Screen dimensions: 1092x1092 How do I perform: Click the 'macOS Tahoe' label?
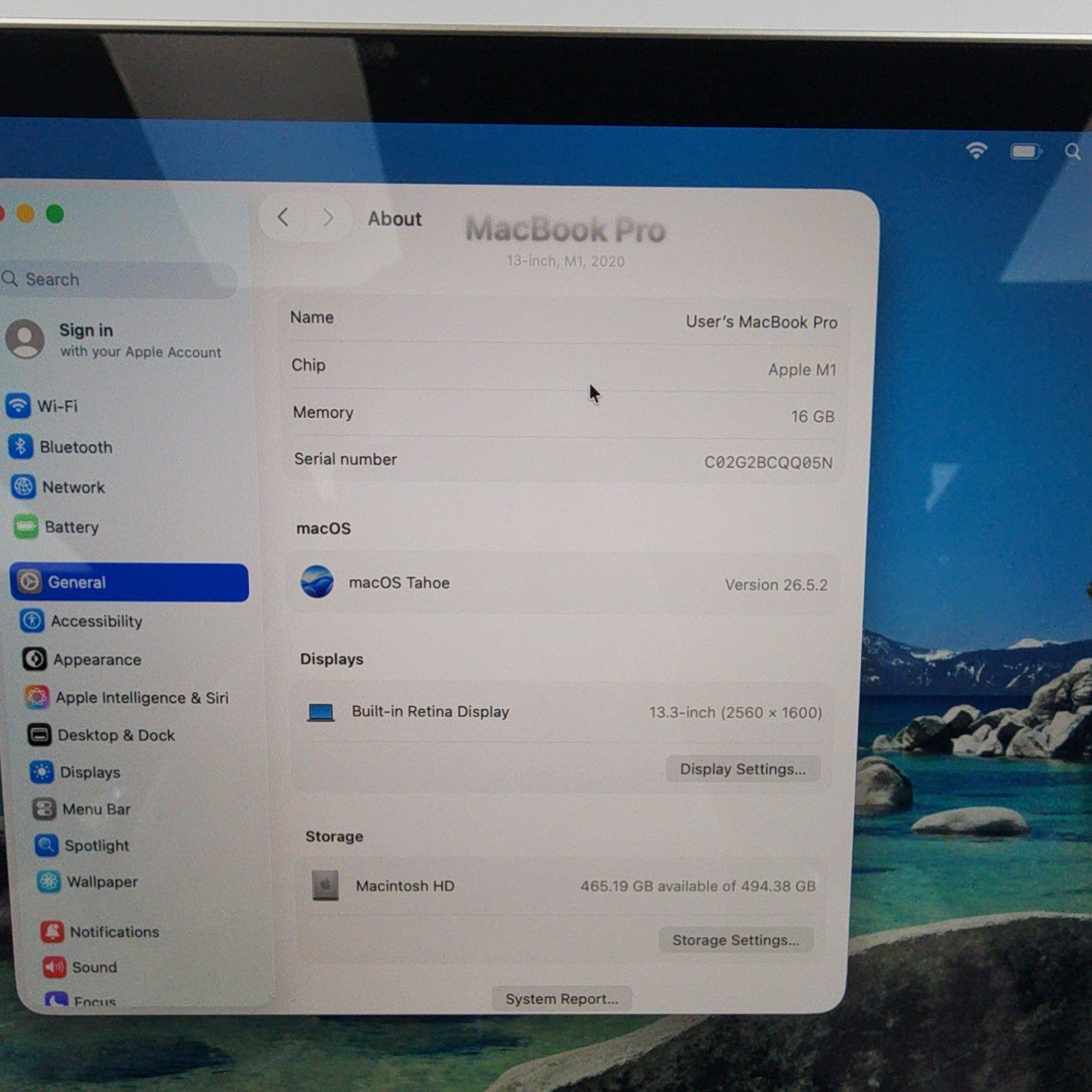click(x=399, y=582)
